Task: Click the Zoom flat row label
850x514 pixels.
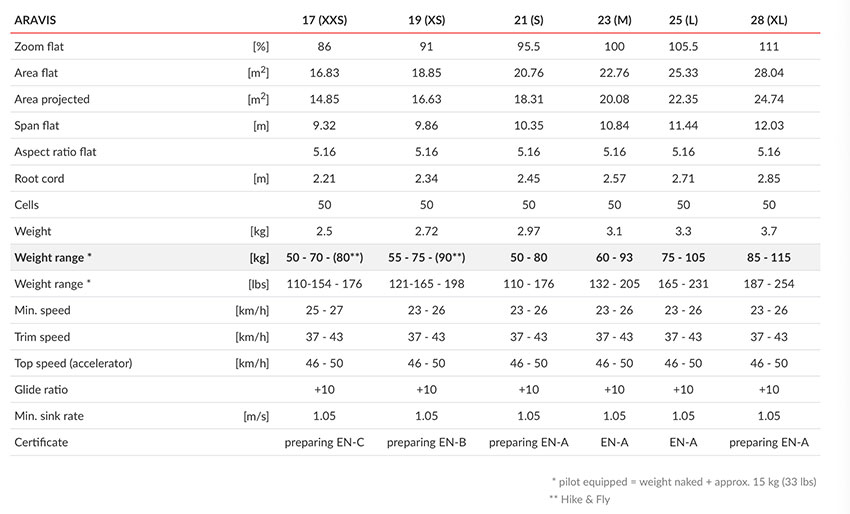Action: [x=39, y=47]
